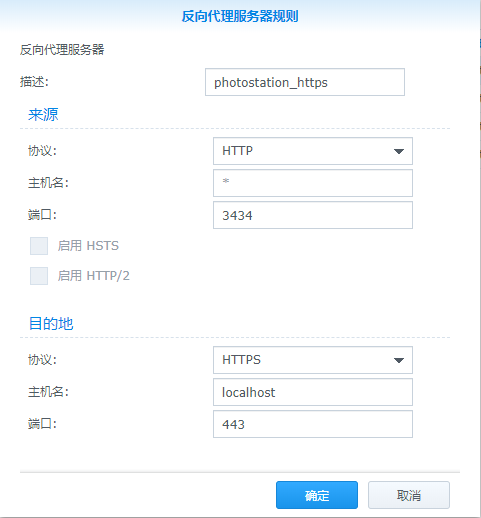The width and height of the screenshot is (481, 518).
Task: Click the 目的地 主机名 field containing localhost
Action: click(x=313, y=392)
